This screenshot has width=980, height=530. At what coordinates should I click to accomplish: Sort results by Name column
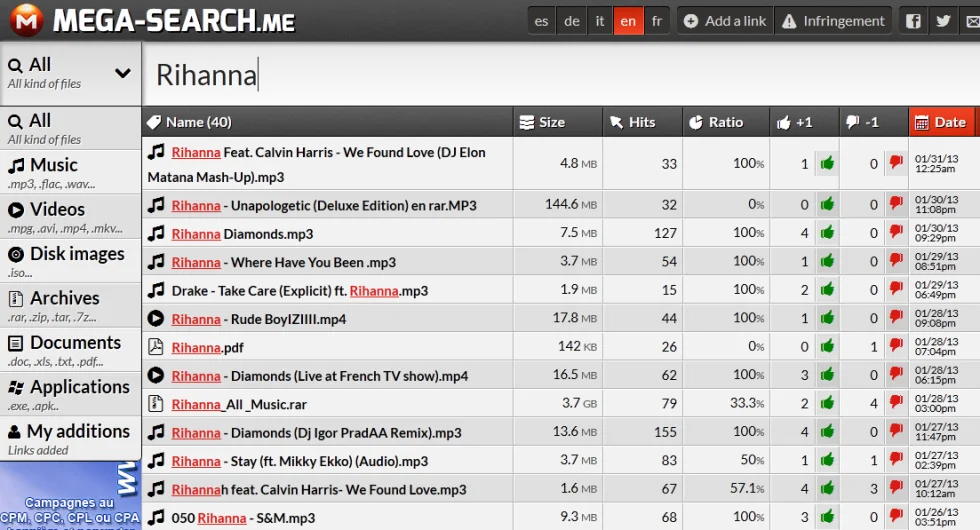click(x=327, y=122)
